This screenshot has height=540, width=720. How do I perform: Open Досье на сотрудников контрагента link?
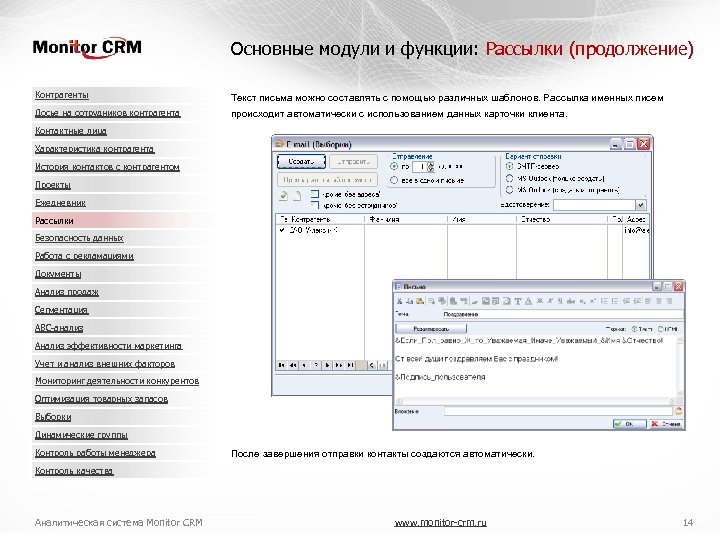click(107, 113)
